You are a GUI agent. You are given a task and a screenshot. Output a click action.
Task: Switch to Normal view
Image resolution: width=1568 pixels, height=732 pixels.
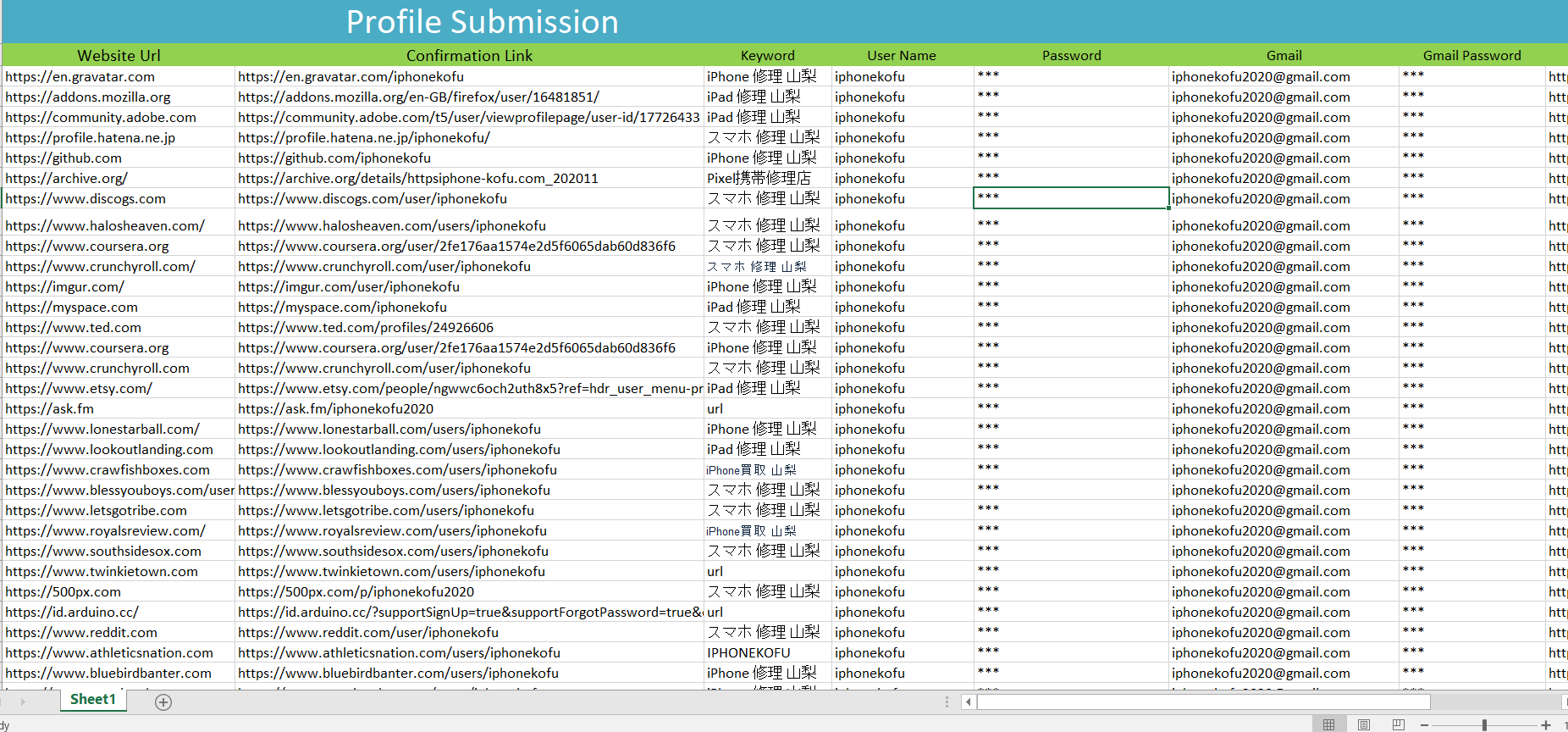click(1328, 724)
